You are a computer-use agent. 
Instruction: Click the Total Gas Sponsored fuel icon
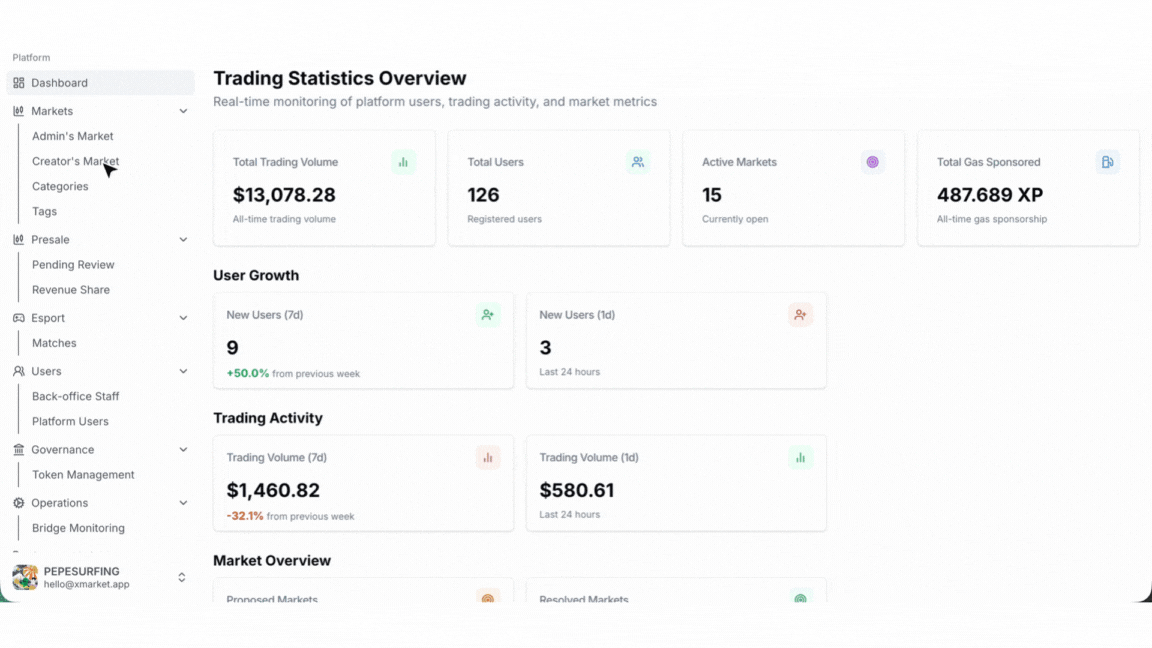point(1107,162)
